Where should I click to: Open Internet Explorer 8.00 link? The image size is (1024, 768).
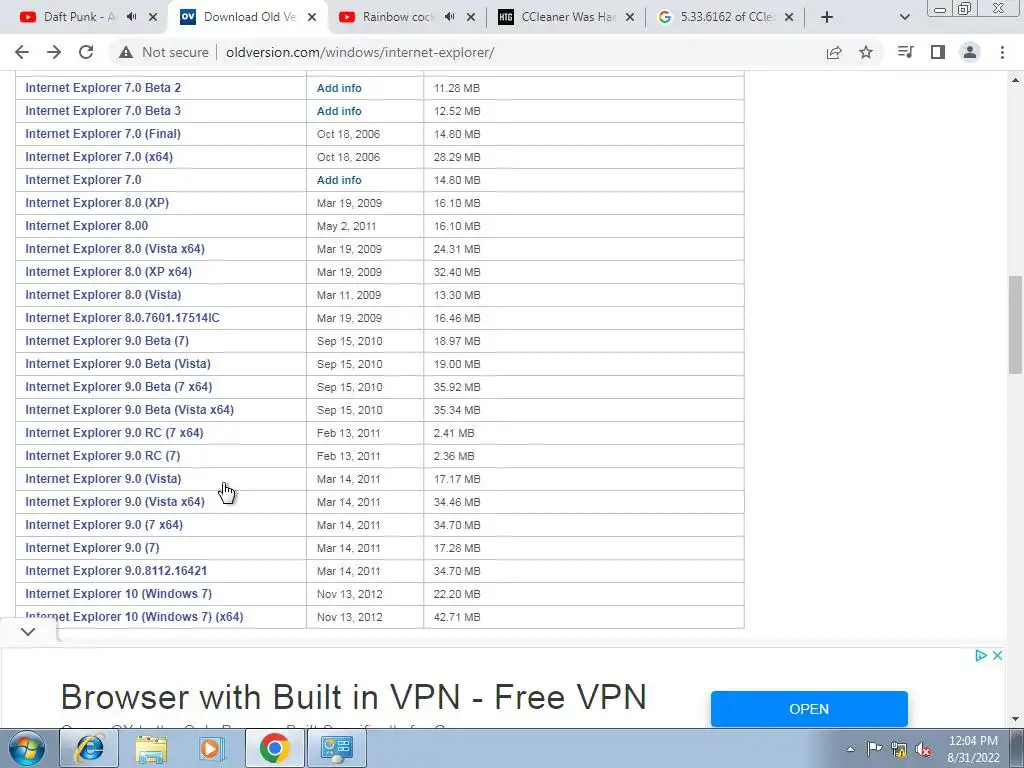[x=86, y=226]
